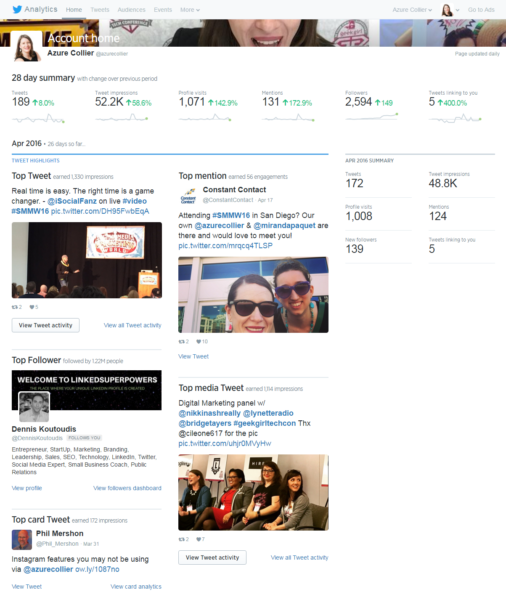Open the @mirandapaquet mention
The height and width of the screenshot is (600, 506).
[284, 225]
